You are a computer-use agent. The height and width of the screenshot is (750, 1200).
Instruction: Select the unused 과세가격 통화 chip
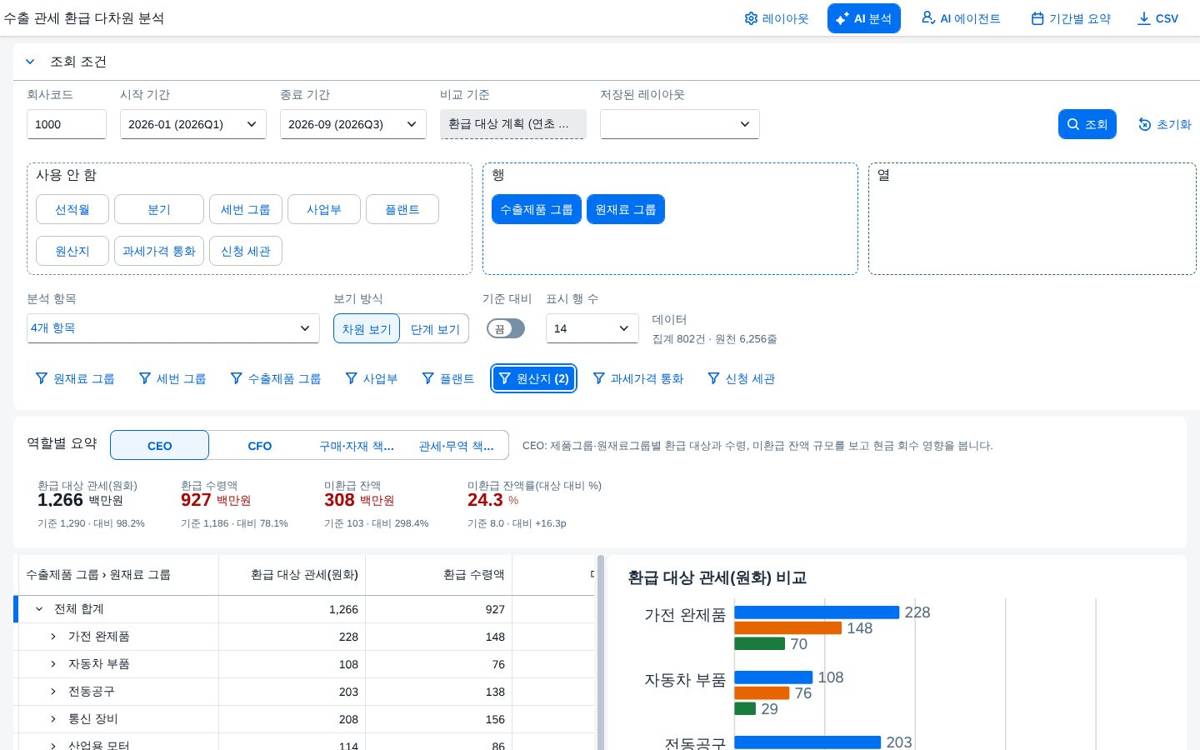160,251
